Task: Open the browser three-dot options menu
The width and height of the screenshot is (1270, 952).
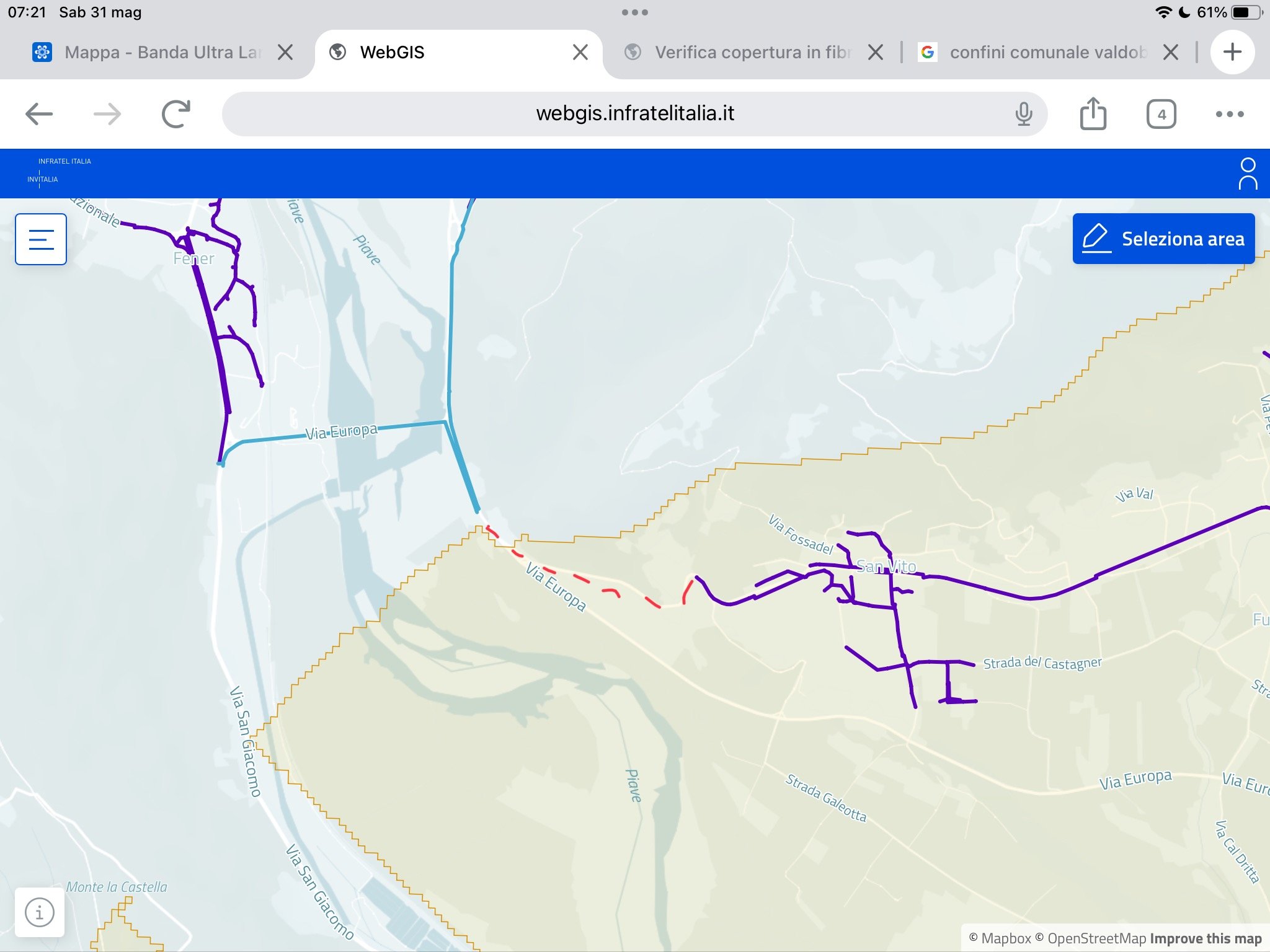Action: 1229,114
